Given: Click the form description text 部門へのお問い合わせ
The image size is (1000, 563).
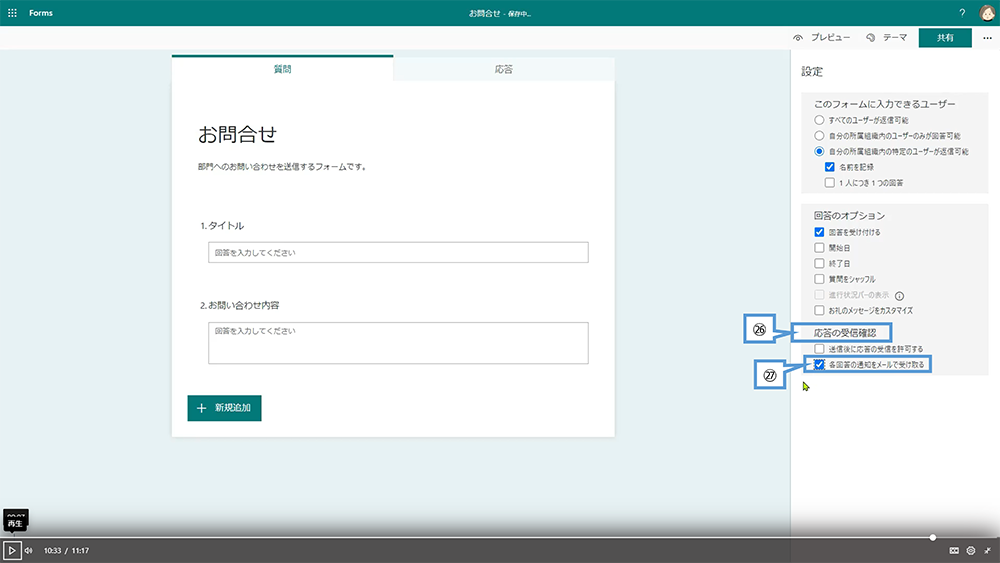Looking at the screenshot, I should 282,167.
